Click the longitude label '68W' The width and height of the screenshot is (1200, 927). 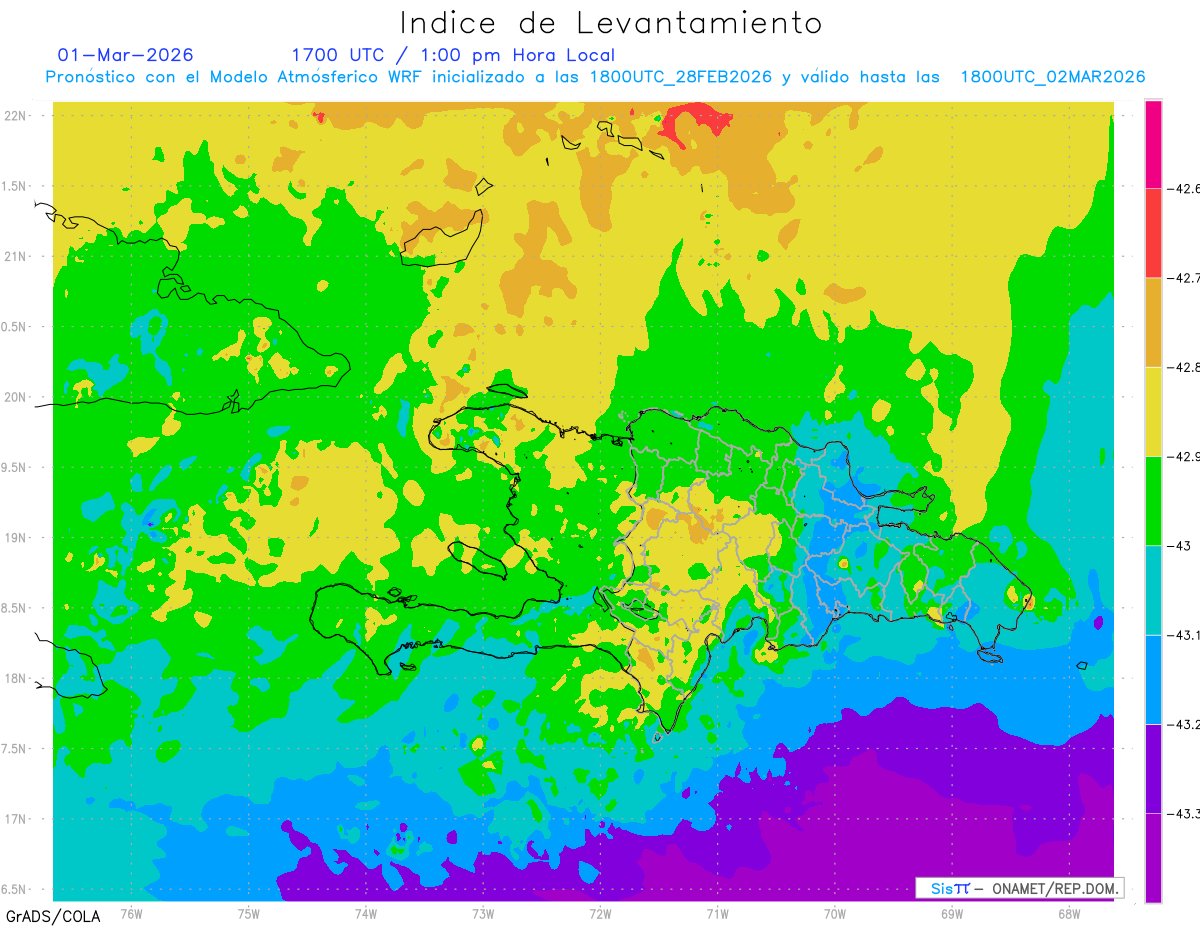(x=1068, y=913)
